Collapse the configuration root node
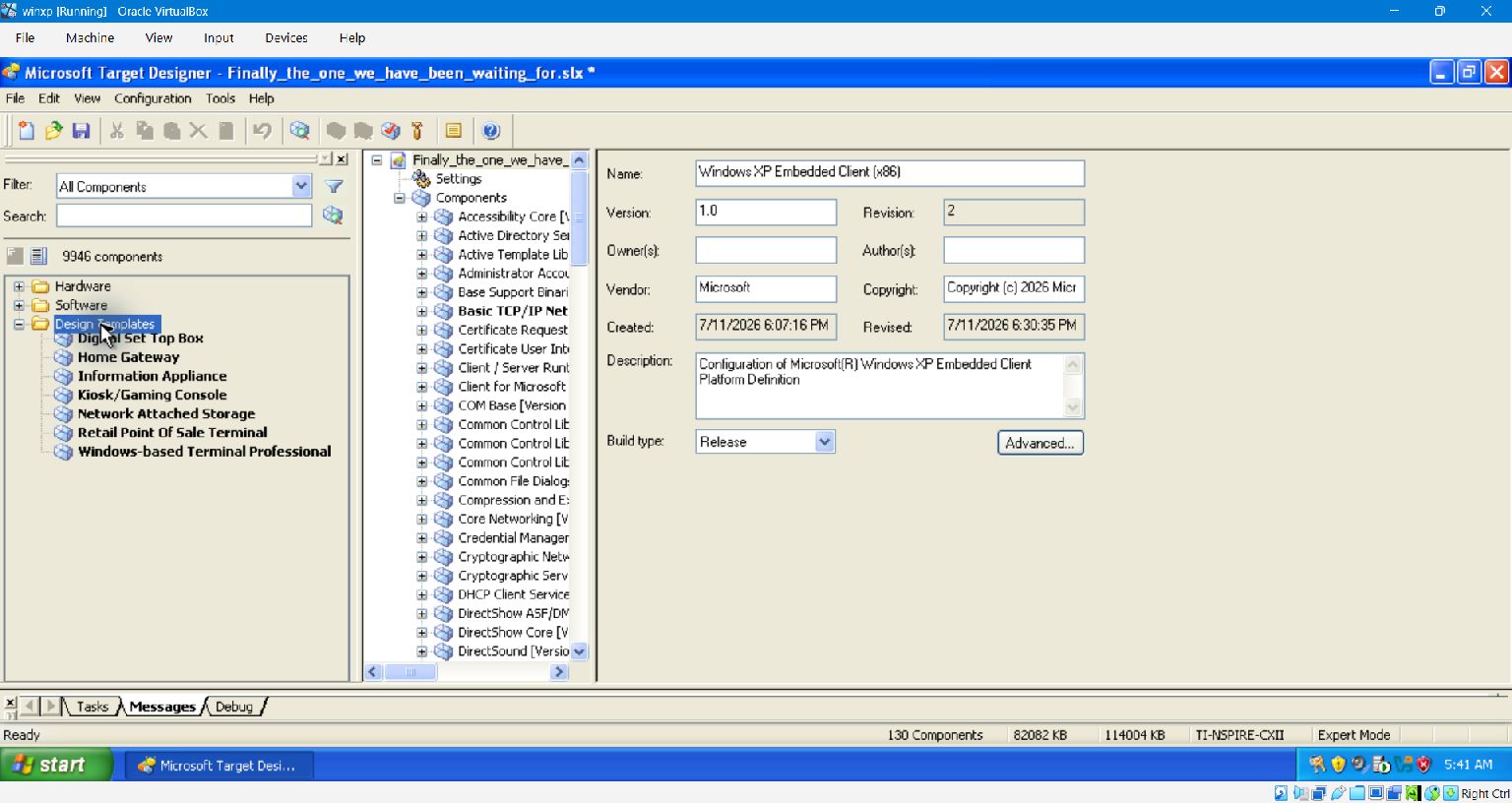1512x803 pixels. click(x=377, y=159)
